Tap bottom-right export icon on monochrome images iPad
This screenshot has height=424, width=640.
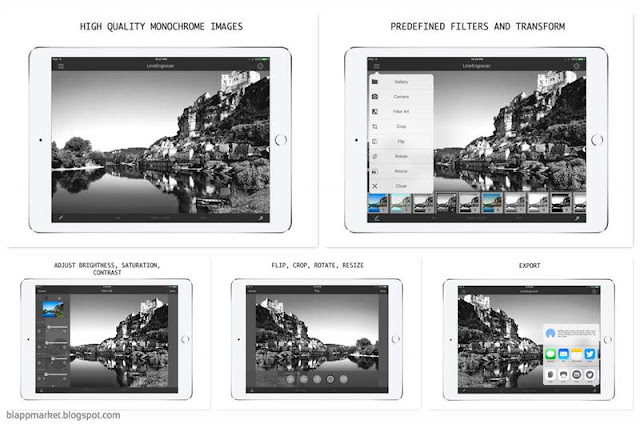tap(260, 218)
